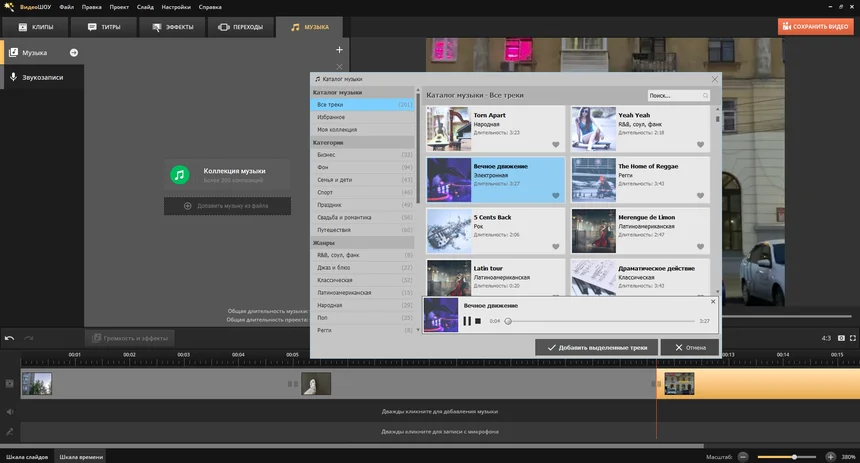The height and width of the screenshot is (463, 860).
Task: Open the Проект menu
Action: tap(119, 7)
